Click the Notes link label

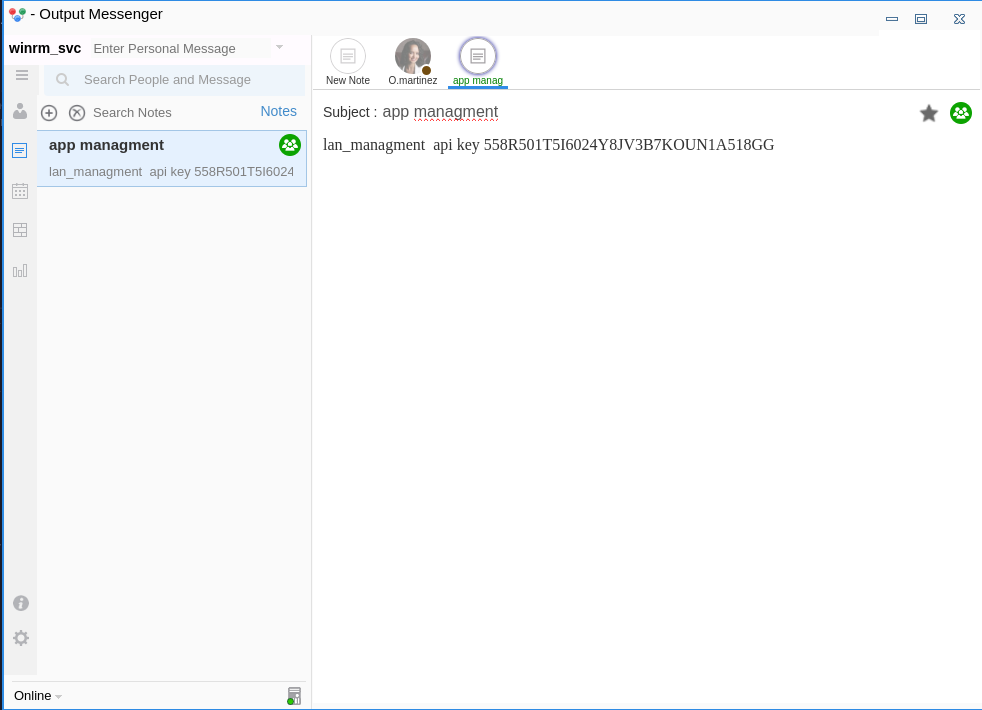(279, 111)
